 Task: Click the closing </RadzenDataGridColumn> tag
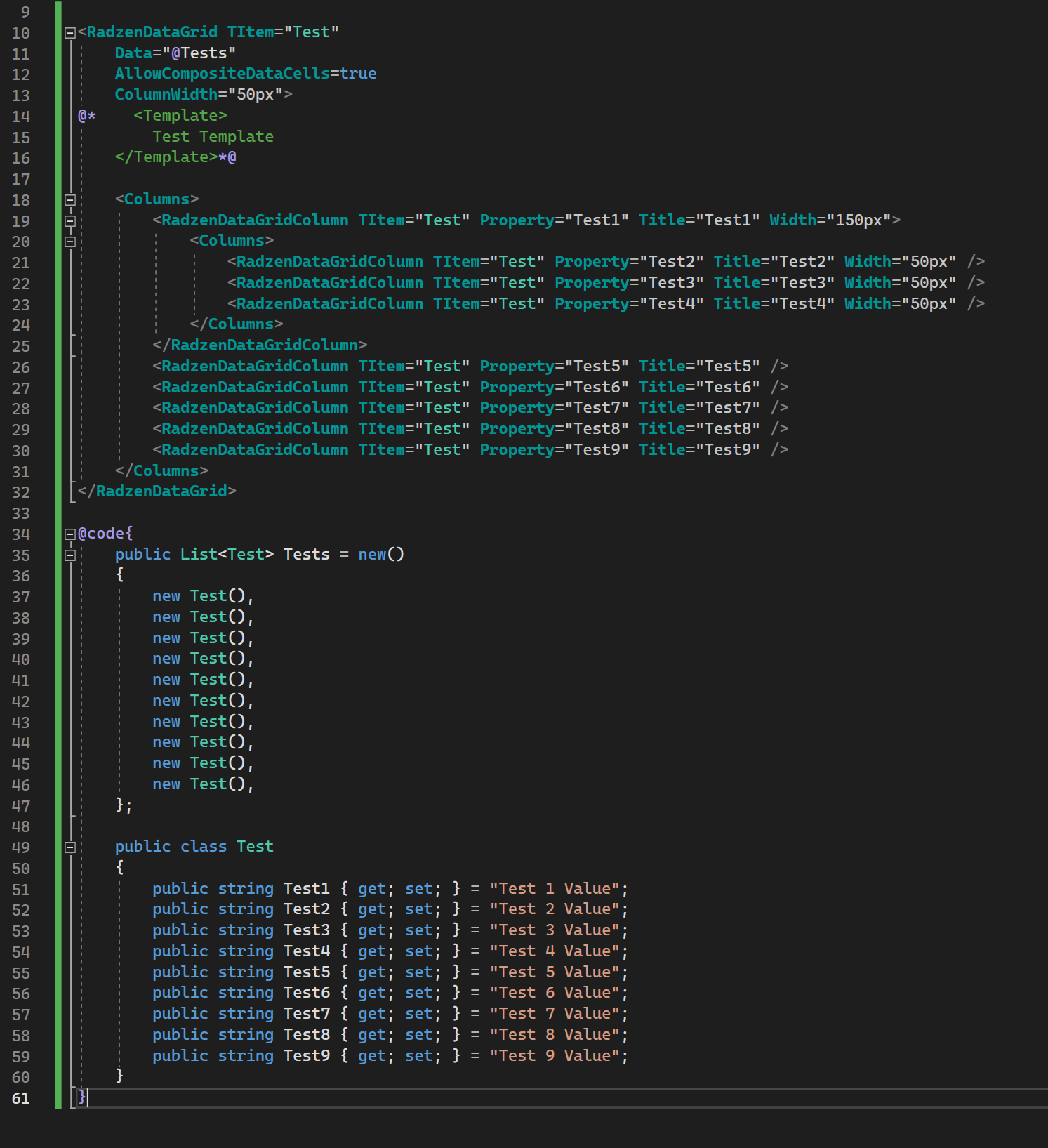pos(260,345)
